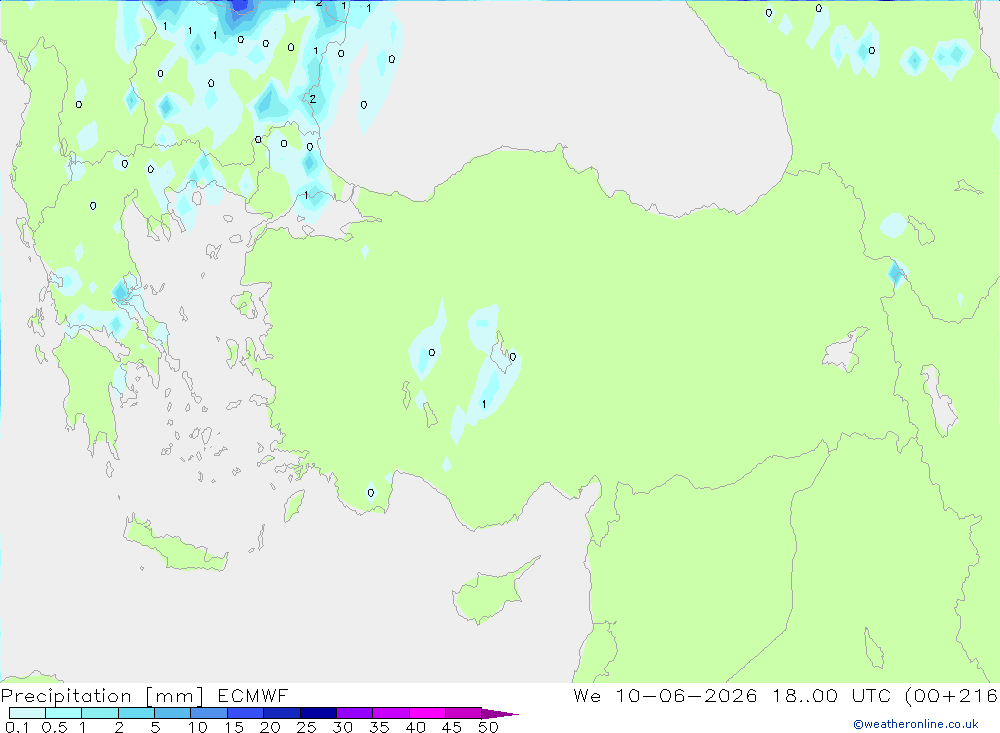The width and height of the screenshot is (1000, 733).
Task: Pick the legend swatch between 10 and 15
Action: (209, 713)
